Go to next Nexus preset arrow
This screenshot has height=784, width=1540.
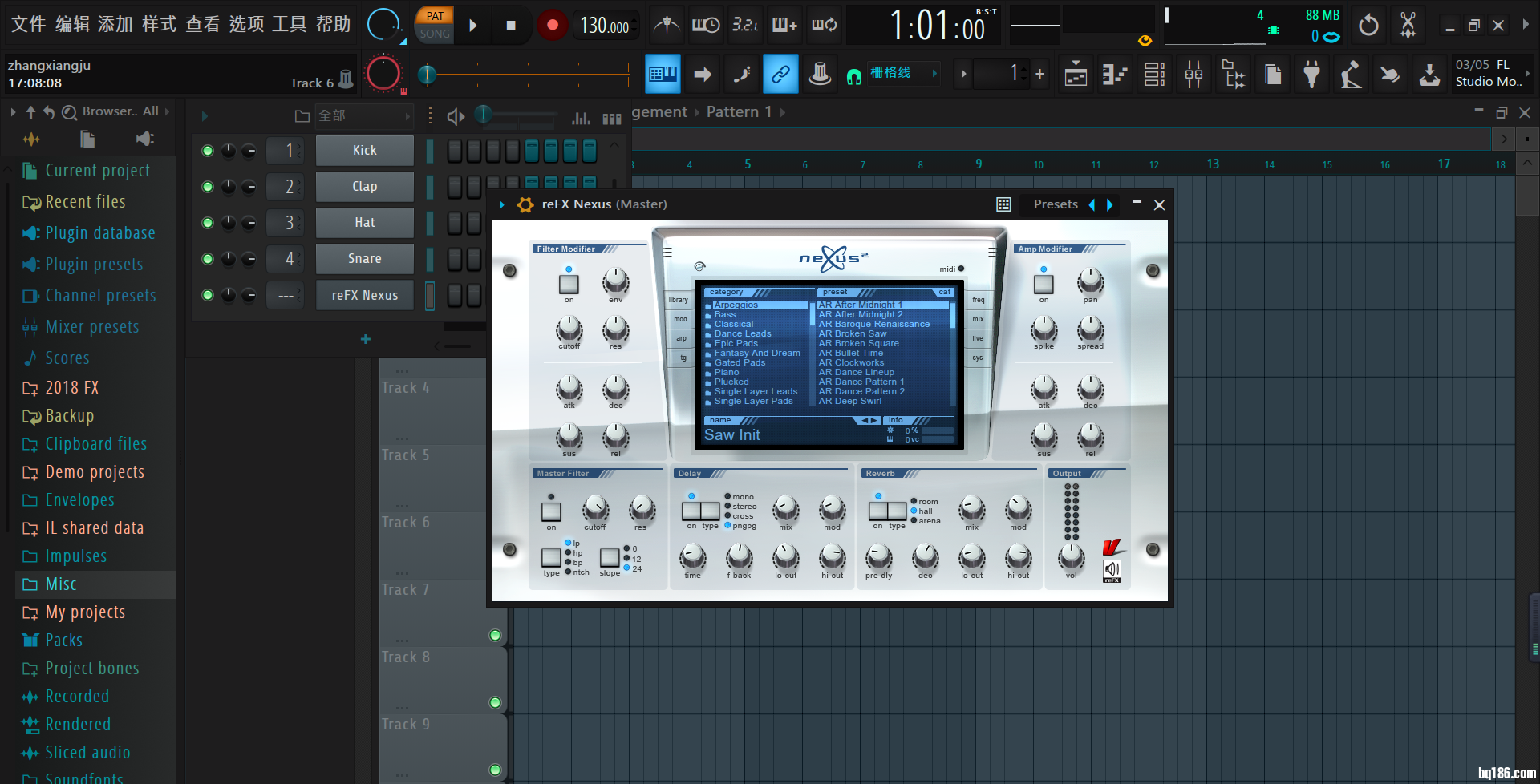(1110, 204)
